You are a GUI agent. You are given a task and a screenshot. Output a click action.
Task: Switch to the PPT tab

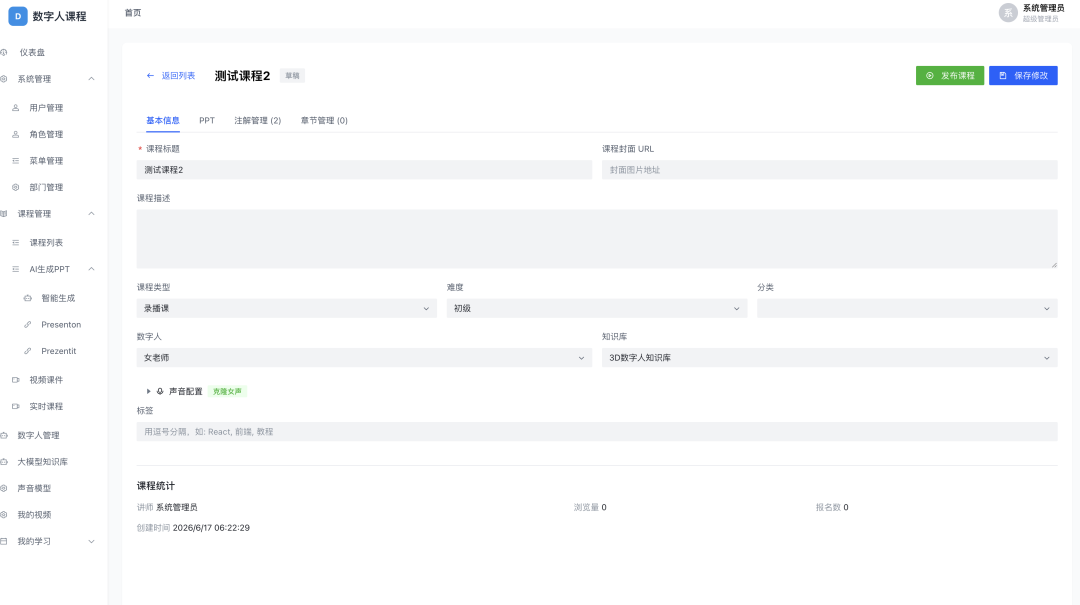point(207,121)
